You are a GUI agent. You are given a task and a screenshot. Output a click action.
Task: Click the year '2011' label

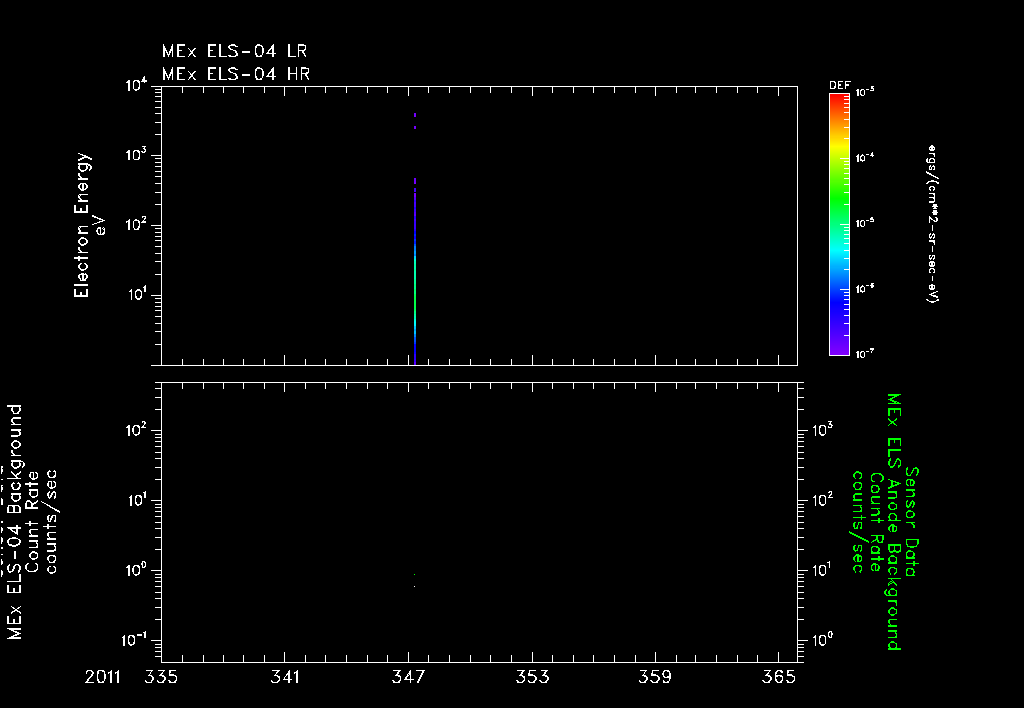(x=103, y=677)
